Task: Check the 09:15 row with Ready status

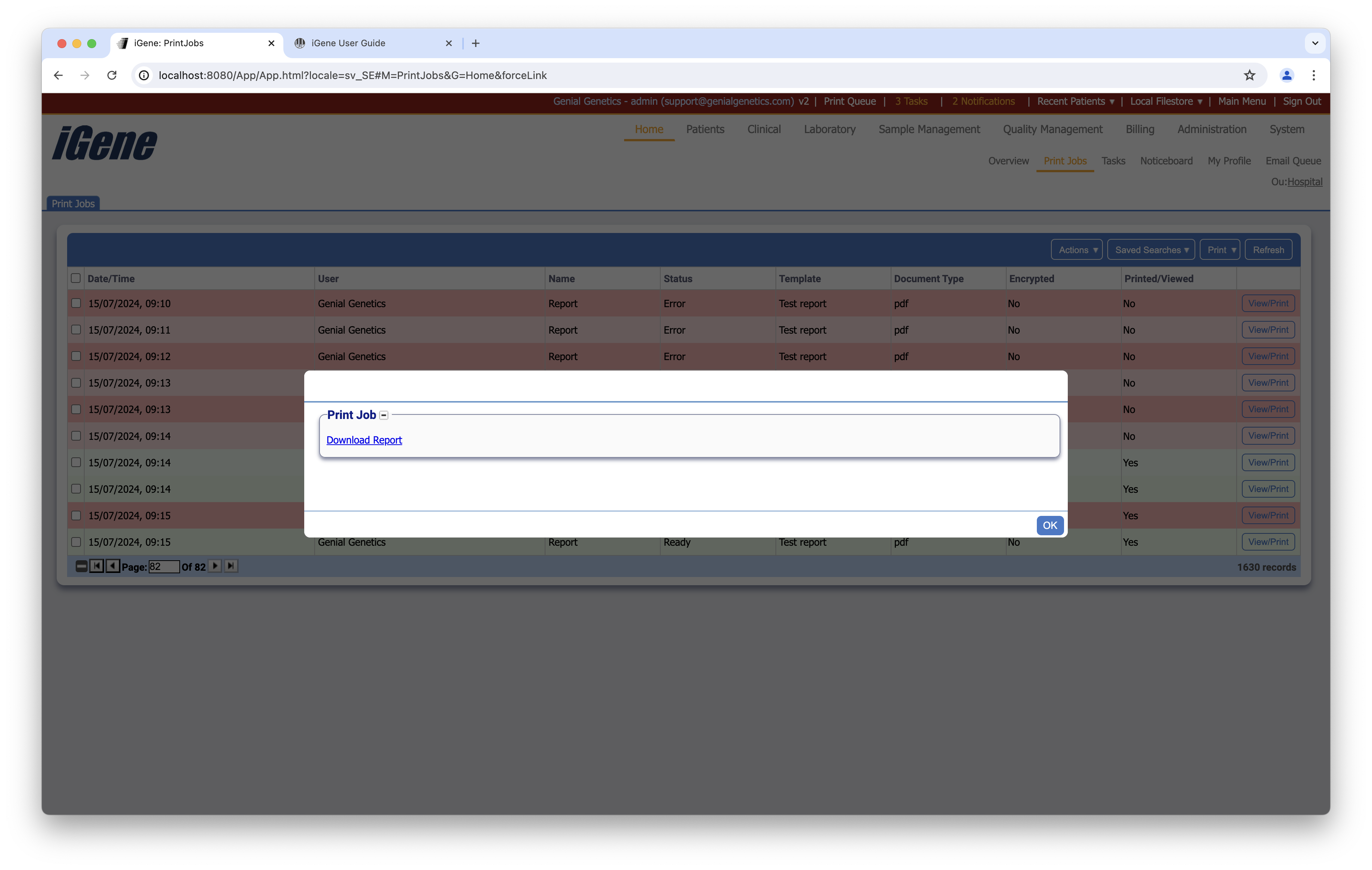Action: 76,542
